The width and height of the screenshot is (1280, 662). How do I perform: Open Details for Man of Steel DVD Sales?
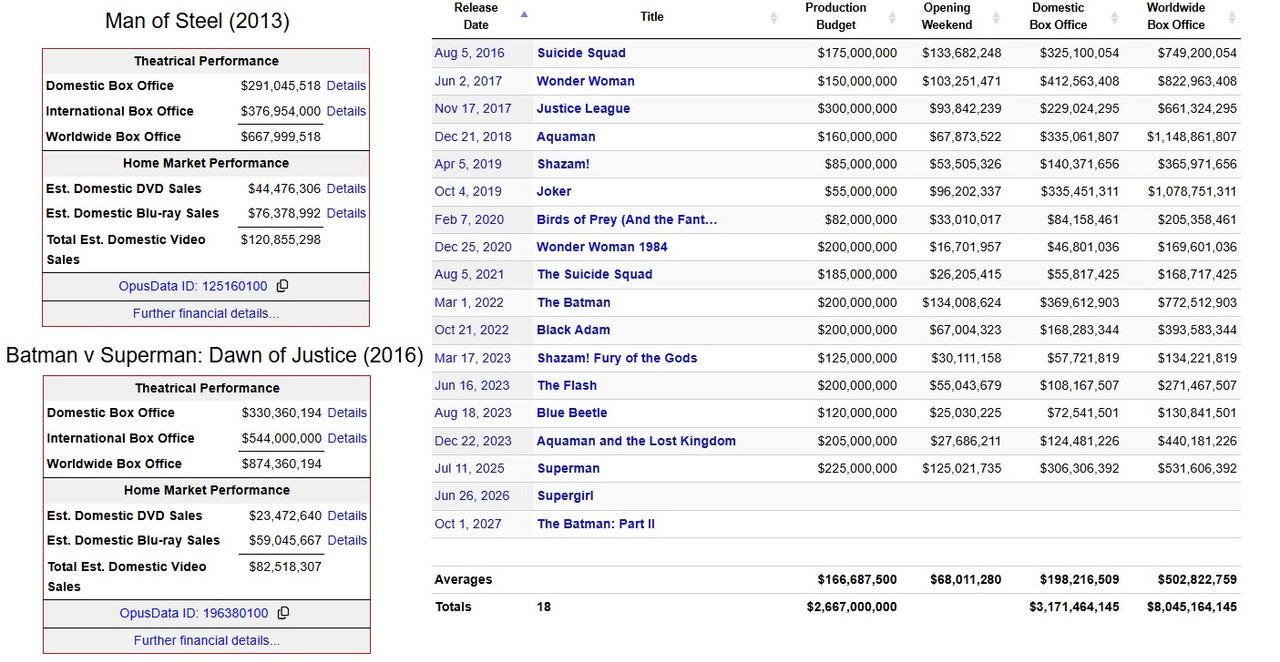[346, 188]
